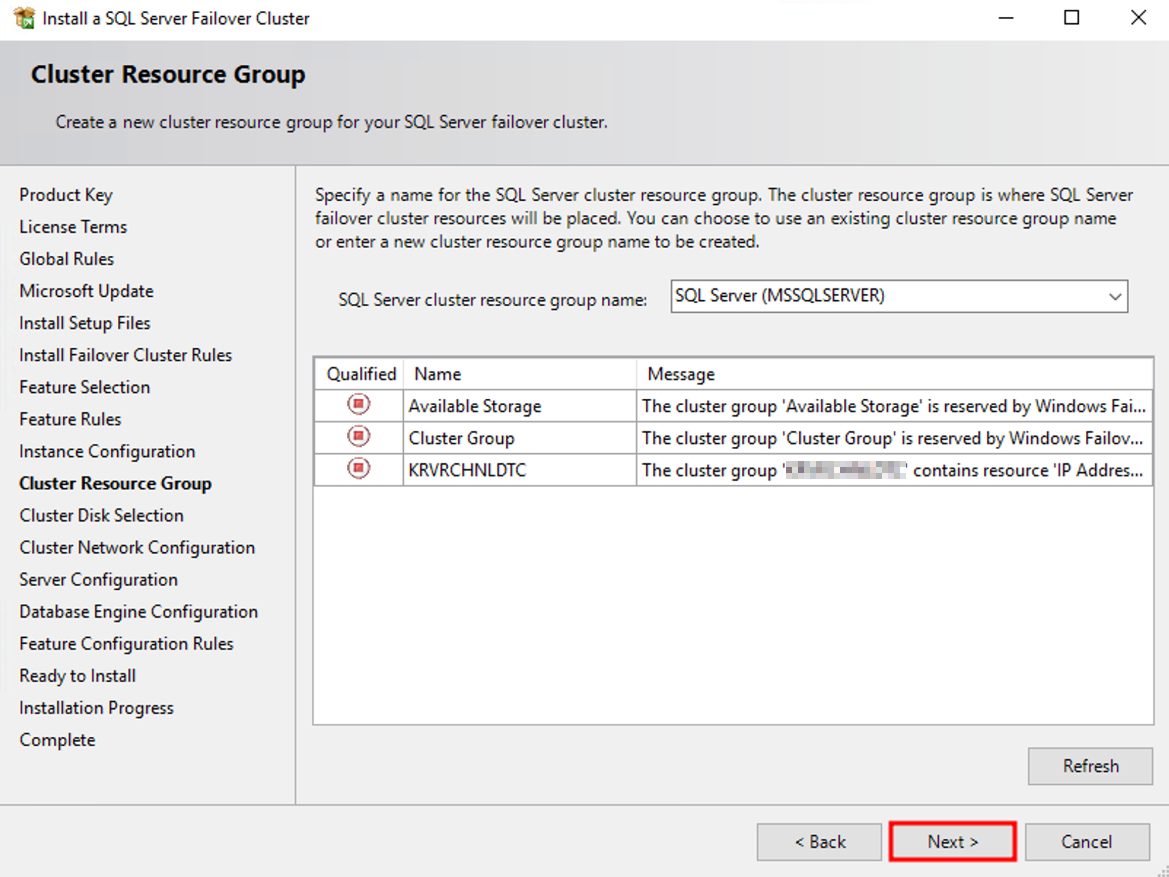The height and width of the screenshot is (877, 1169).
Task: Minimize the installer window
Action: (x=1006, y=18)
